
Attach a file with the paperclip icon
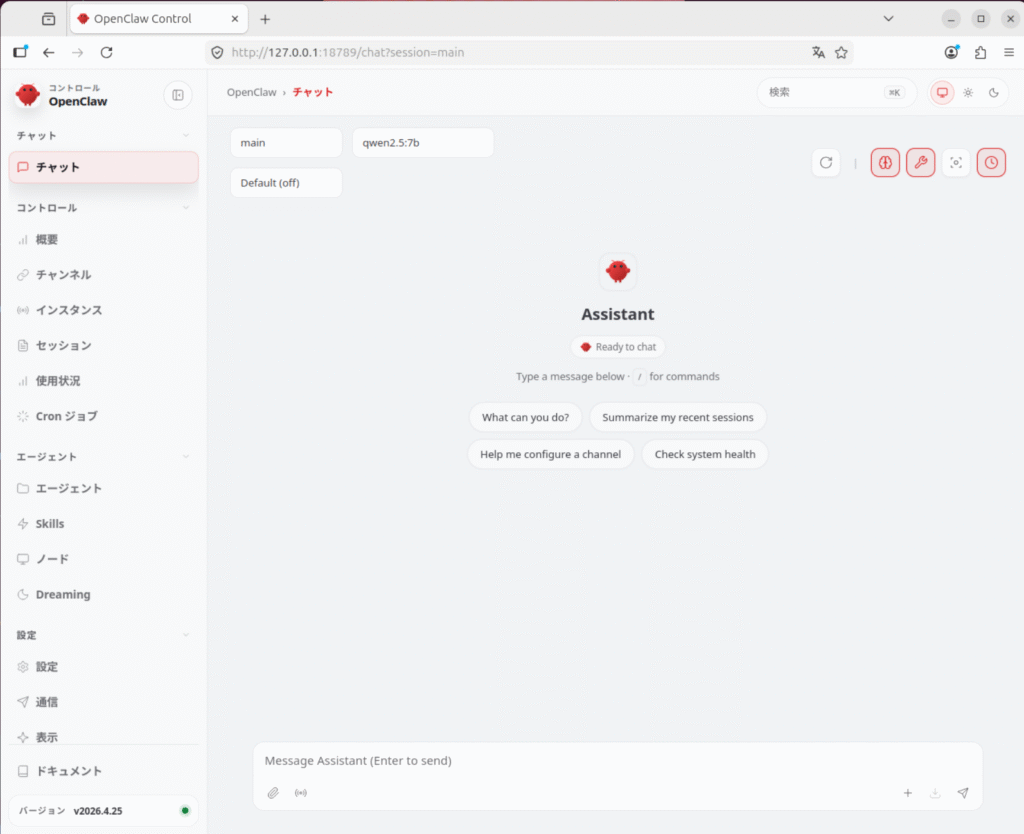[273, 793]
